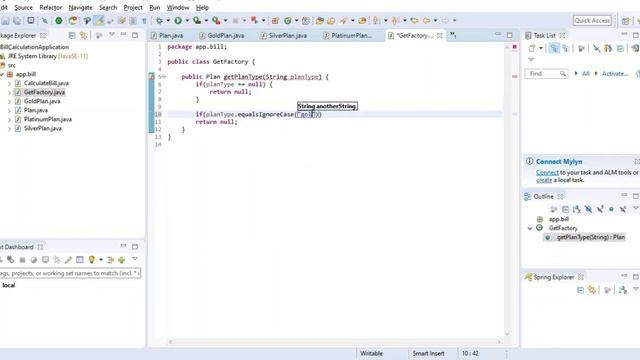Viewport: 640px width, 360px height.
Task: Open the Debug button dropdown arrow
Action: pyautogui.click(x=168, y=20)
